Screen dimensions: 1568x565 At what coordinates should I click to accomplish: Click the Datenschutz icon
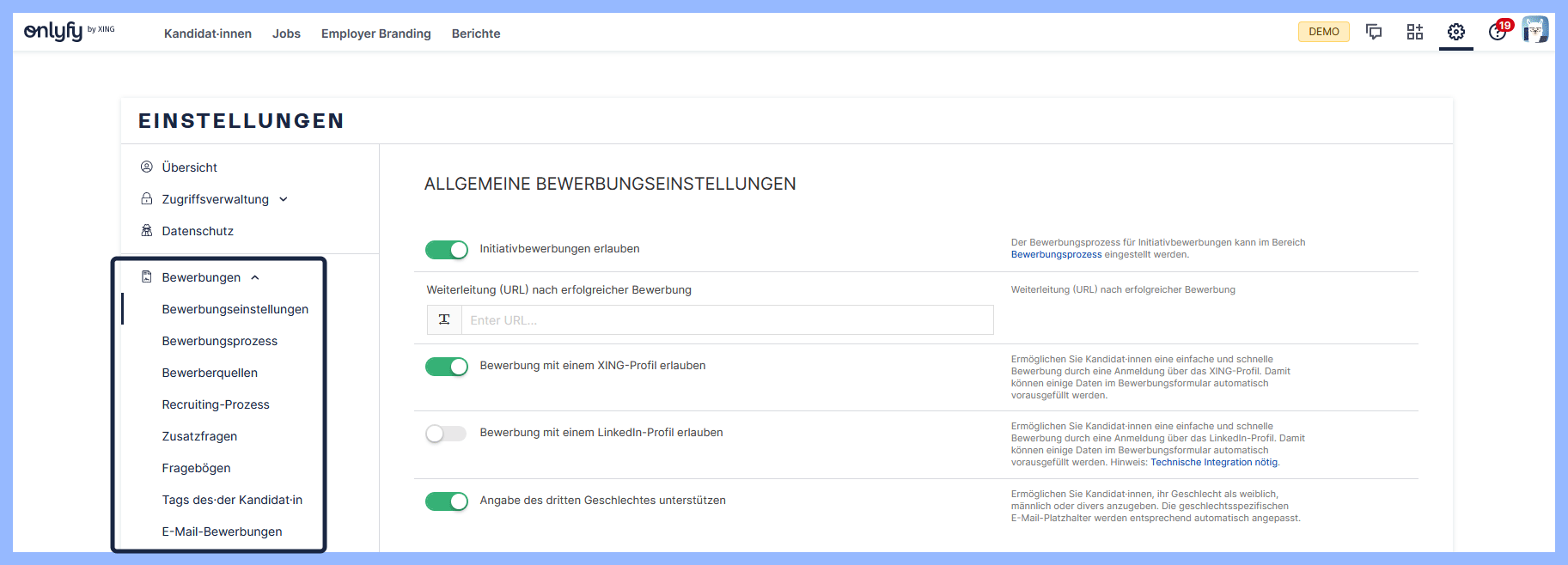[x=147, y=230]
